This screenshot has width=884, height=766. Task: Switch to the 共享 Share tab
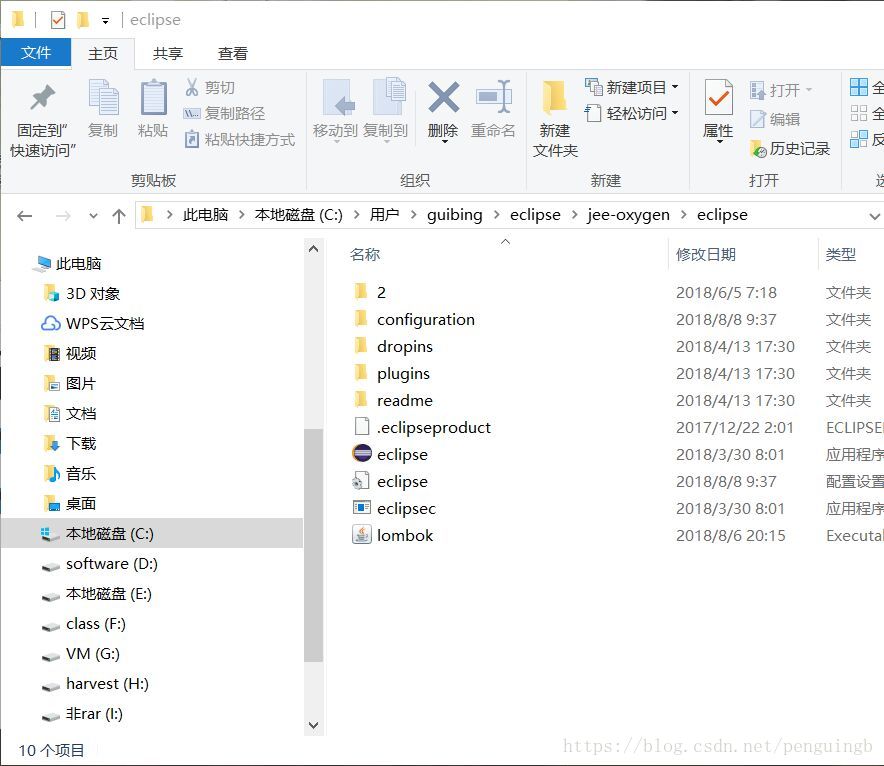pos(168,54)
